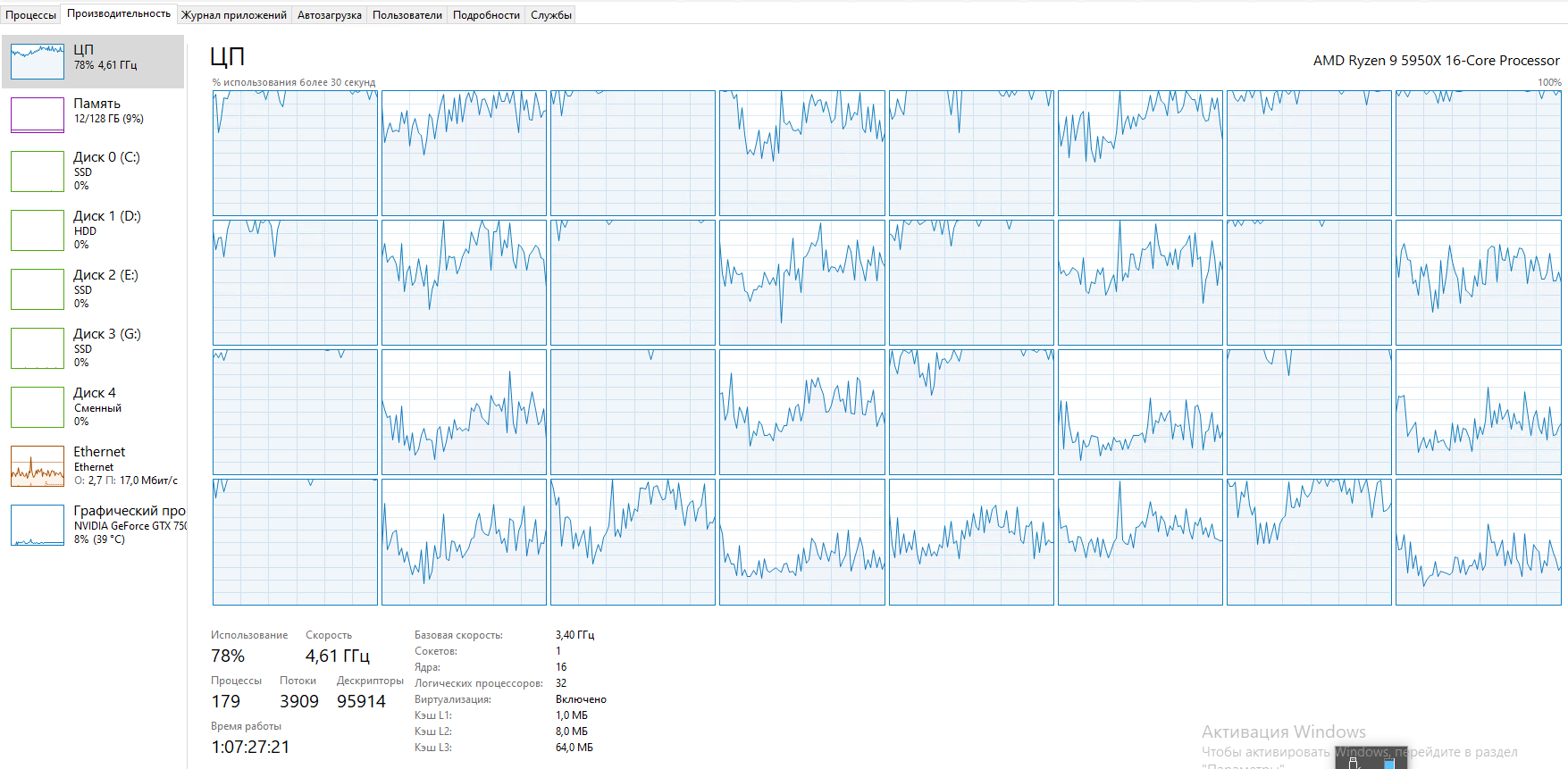The height and width of the screenshot is (769, 1568).
Task: Click the 3,40 ГГц base speed value
Action: [x=574, y=635]
